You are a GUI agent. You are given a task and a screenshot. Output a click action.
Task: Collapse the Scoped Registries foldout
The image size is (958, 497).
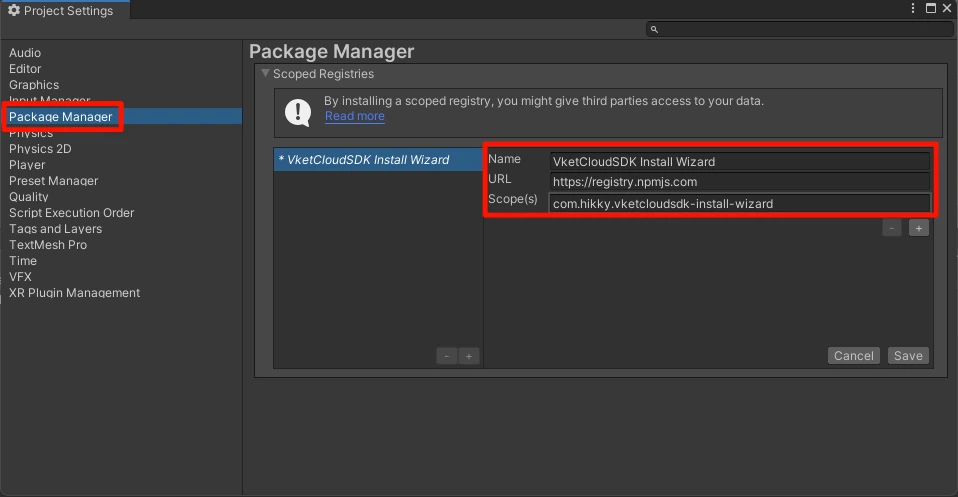[x=265, y=74]
